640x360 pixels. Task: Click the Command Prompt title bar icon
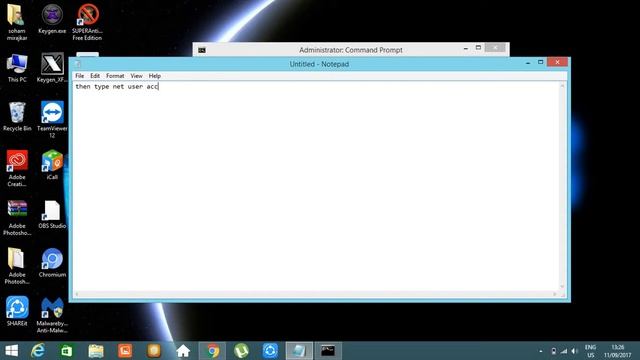(x=202, y=50)
